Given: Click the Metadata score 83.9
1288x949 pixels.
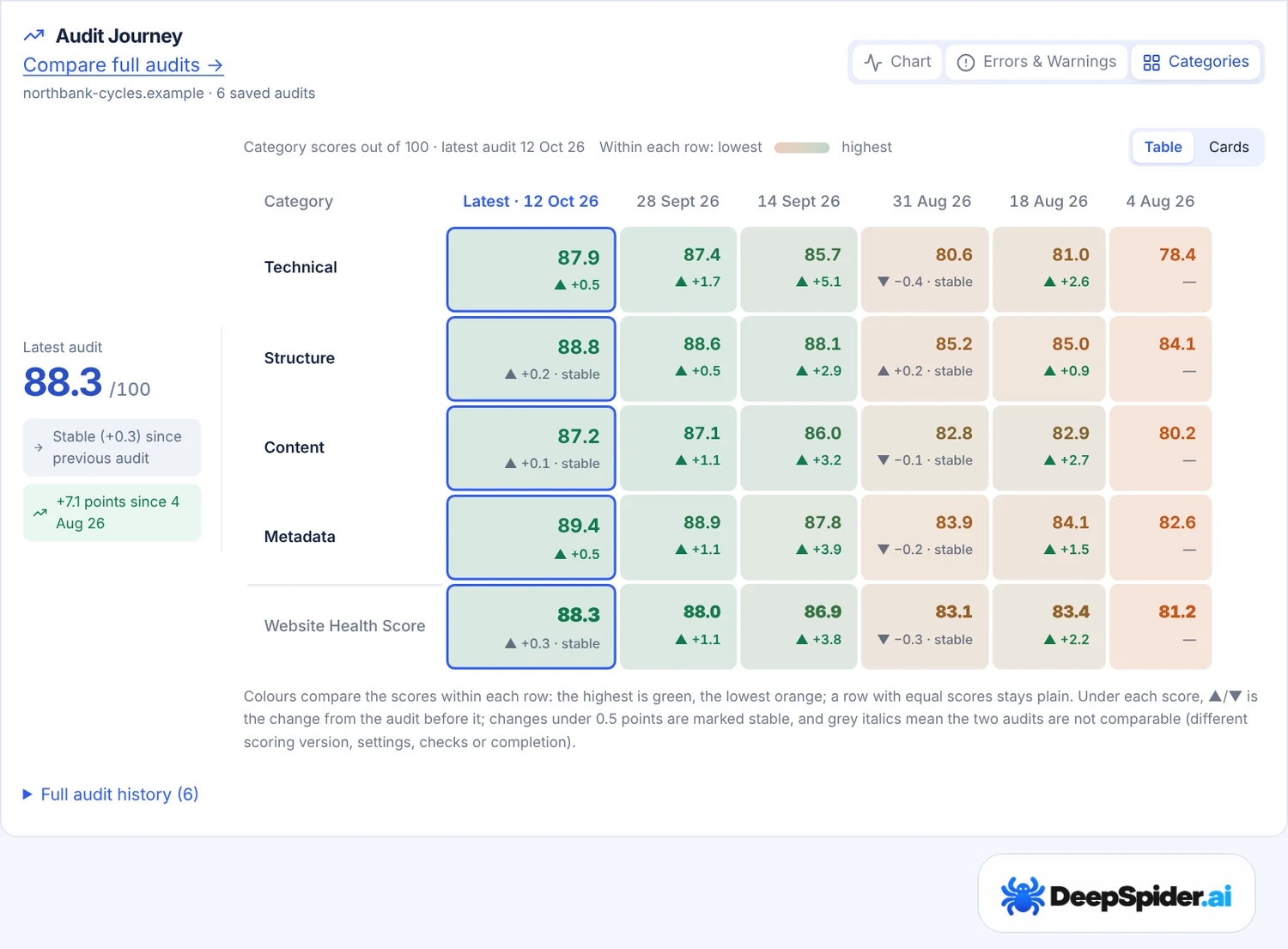Looking at the screenshot, I should (x=954, y=523).
